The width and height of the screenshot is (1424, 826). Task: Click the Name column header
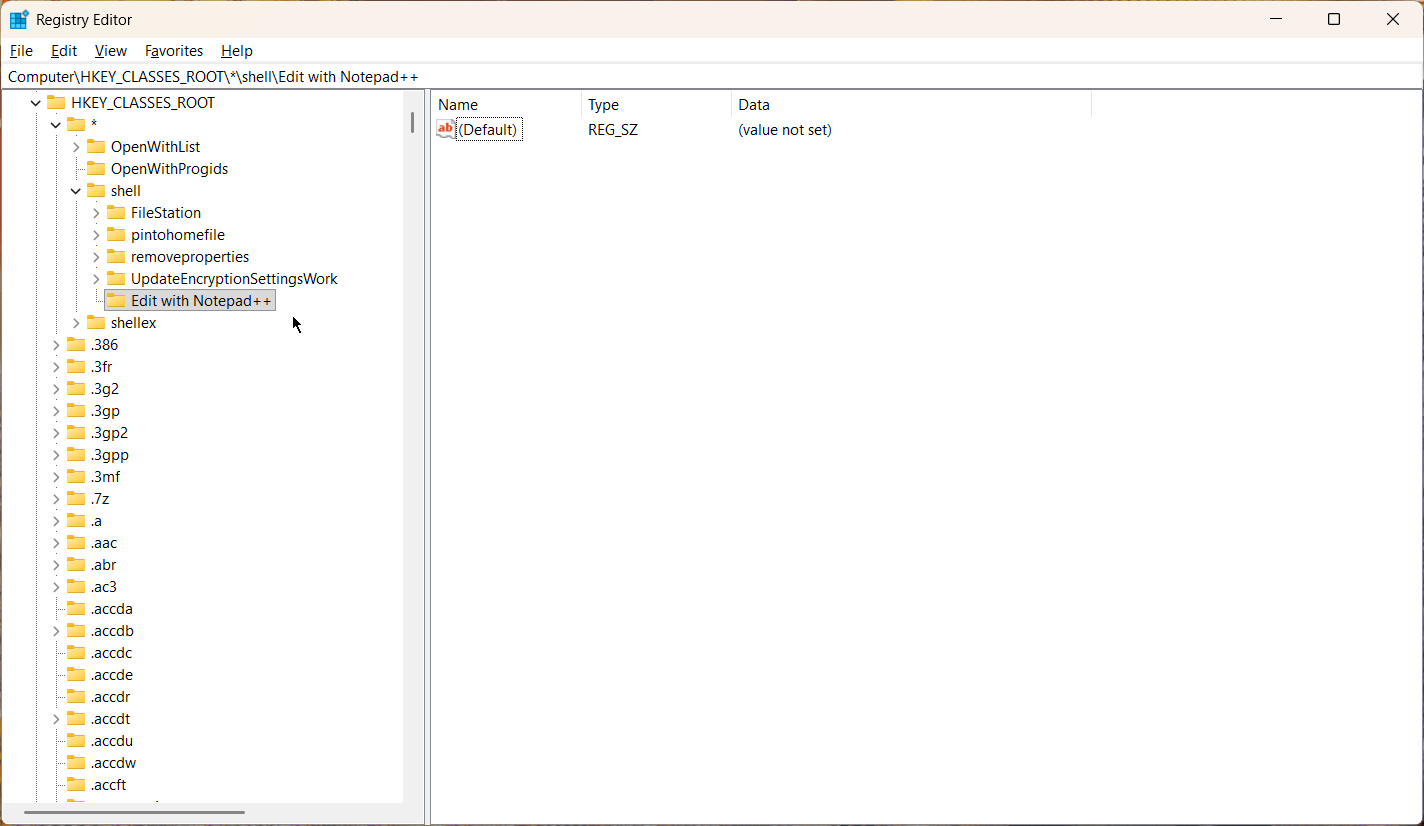[506, 105]
